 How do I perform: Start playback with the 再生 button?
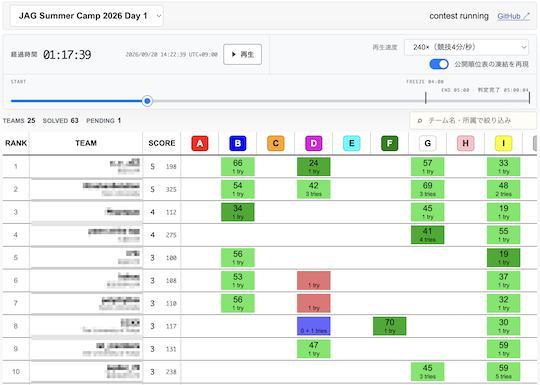242,54
